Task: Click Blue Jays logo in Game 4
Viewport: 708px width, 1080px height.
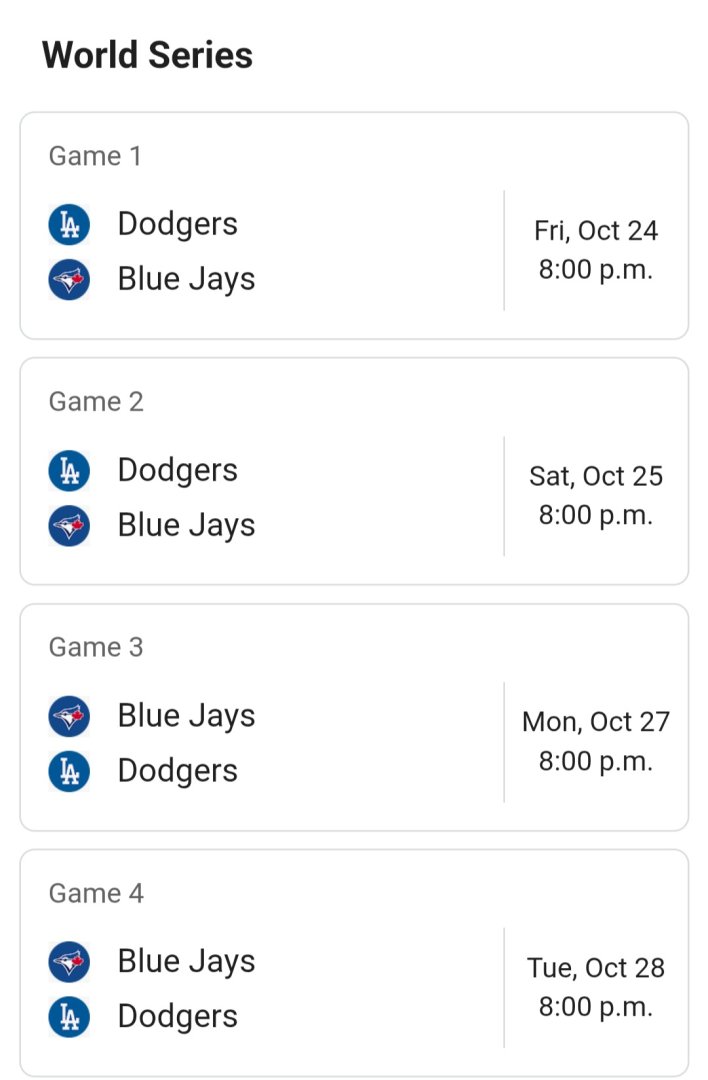Action: pos(69,962)
